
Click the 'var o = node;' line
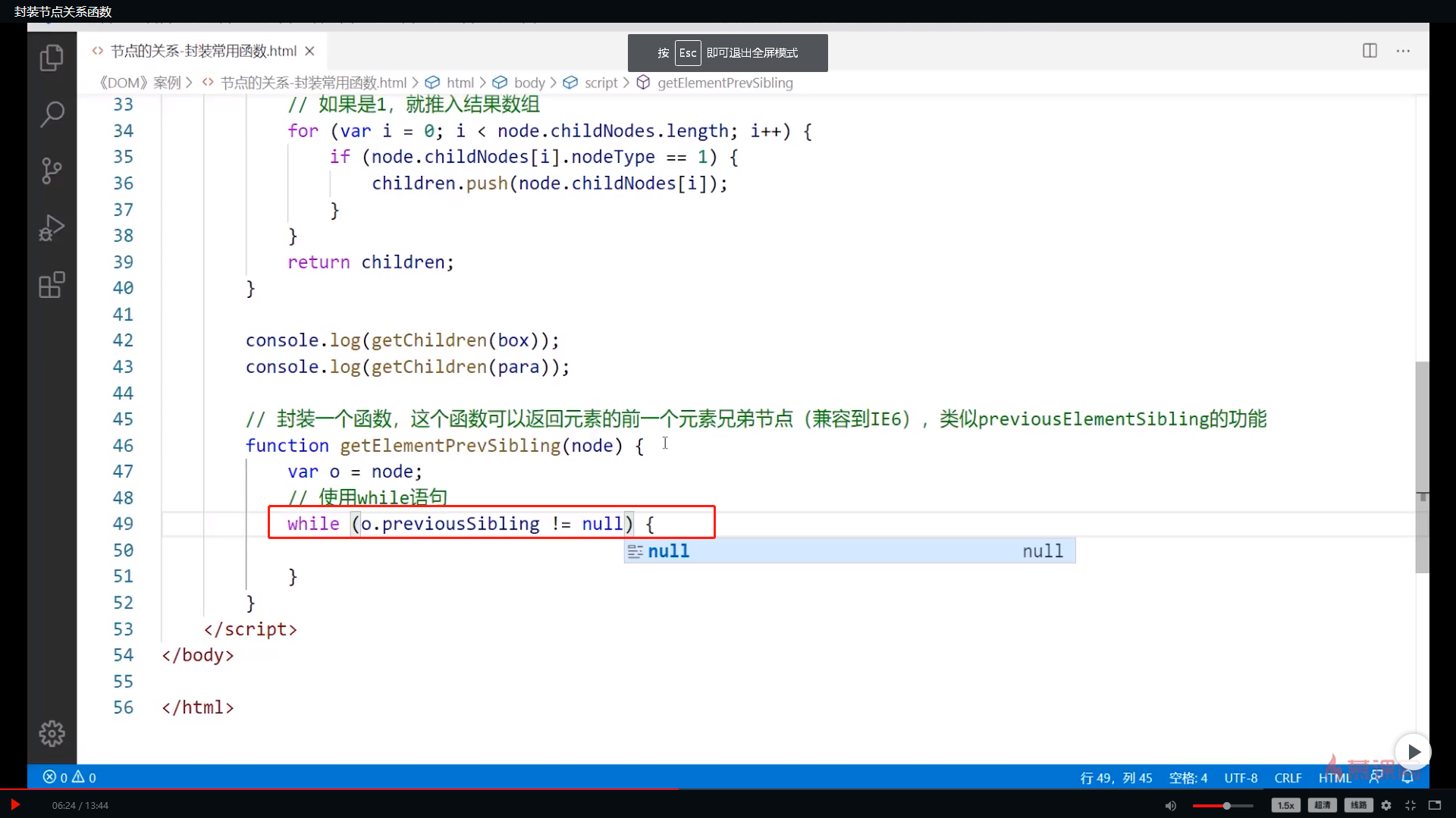(354, 472)
